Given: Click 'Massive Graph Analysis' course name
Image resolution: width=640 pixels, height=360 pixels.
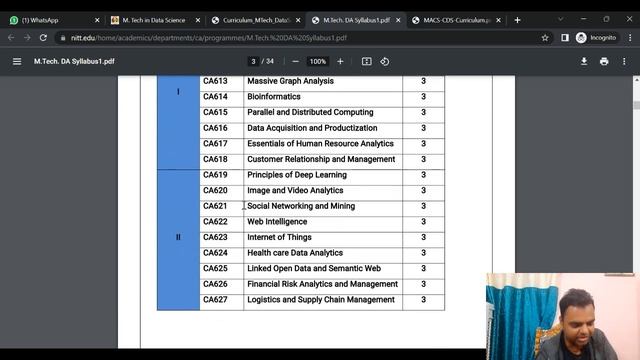Looking at the screenshot, I should [290, 81].
